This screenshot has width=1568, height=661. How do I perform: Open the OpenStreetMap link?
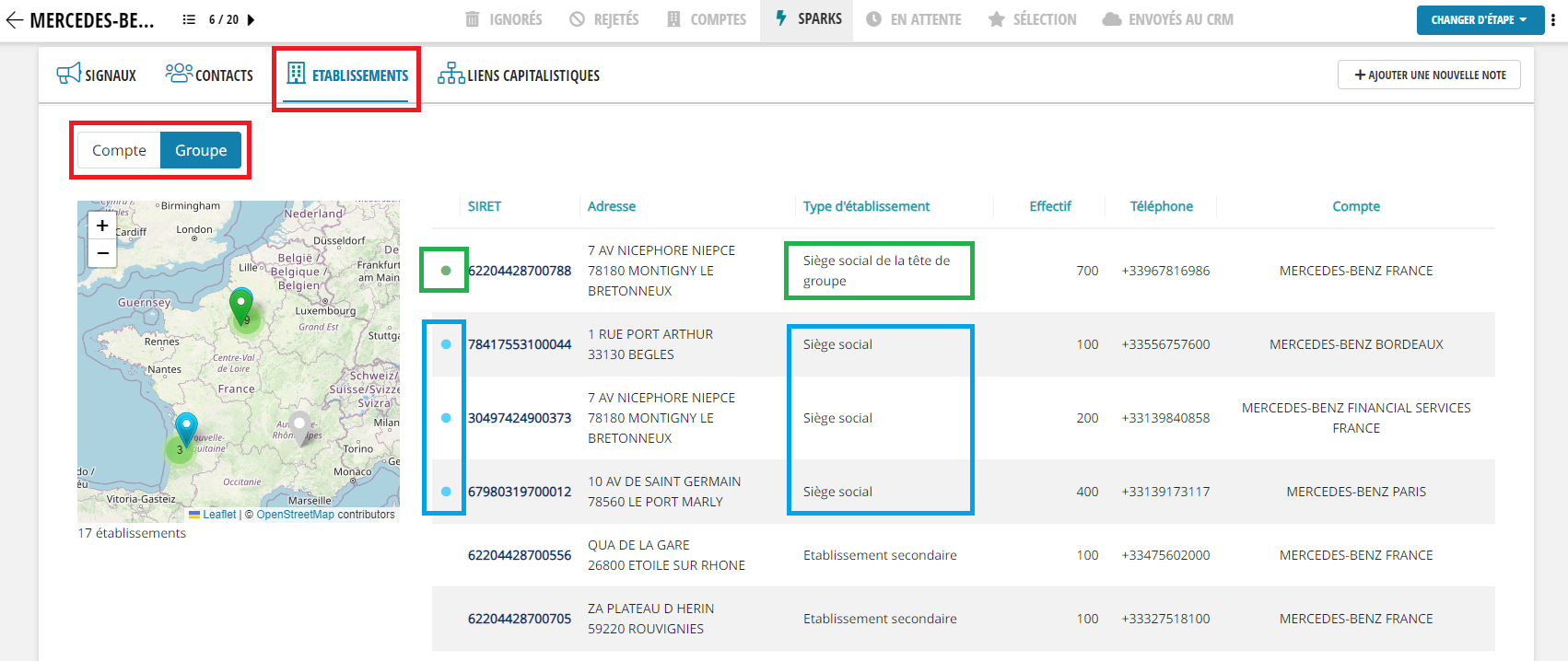pyautogui.click(x=295, y=515)
